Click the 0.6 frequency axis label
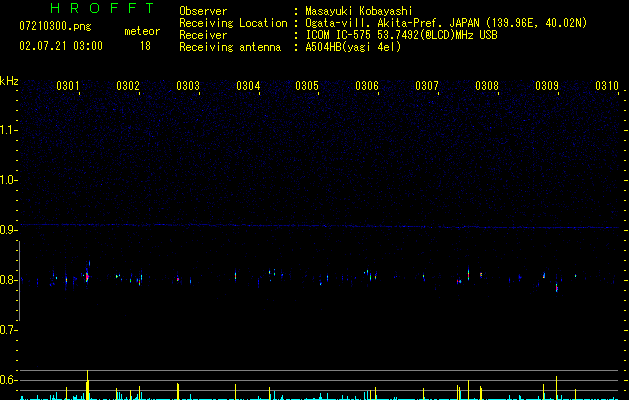Image resolution: width=629 pixels, height=400 pixels. pos(8,380)
